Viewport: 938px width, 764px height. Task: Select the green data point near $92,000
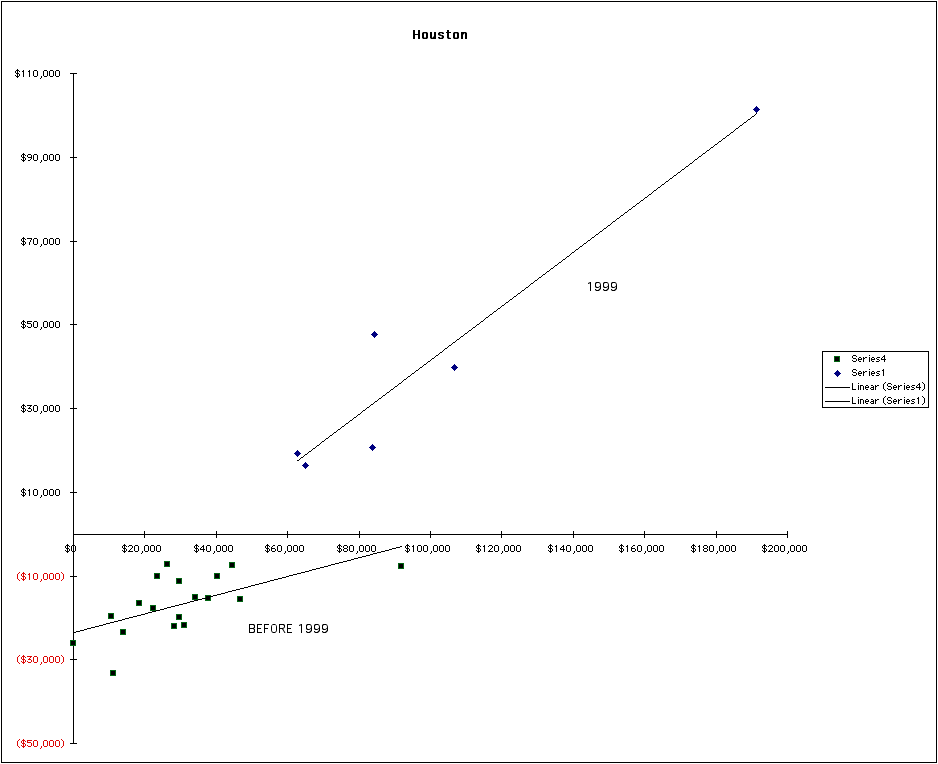(401, 566)
